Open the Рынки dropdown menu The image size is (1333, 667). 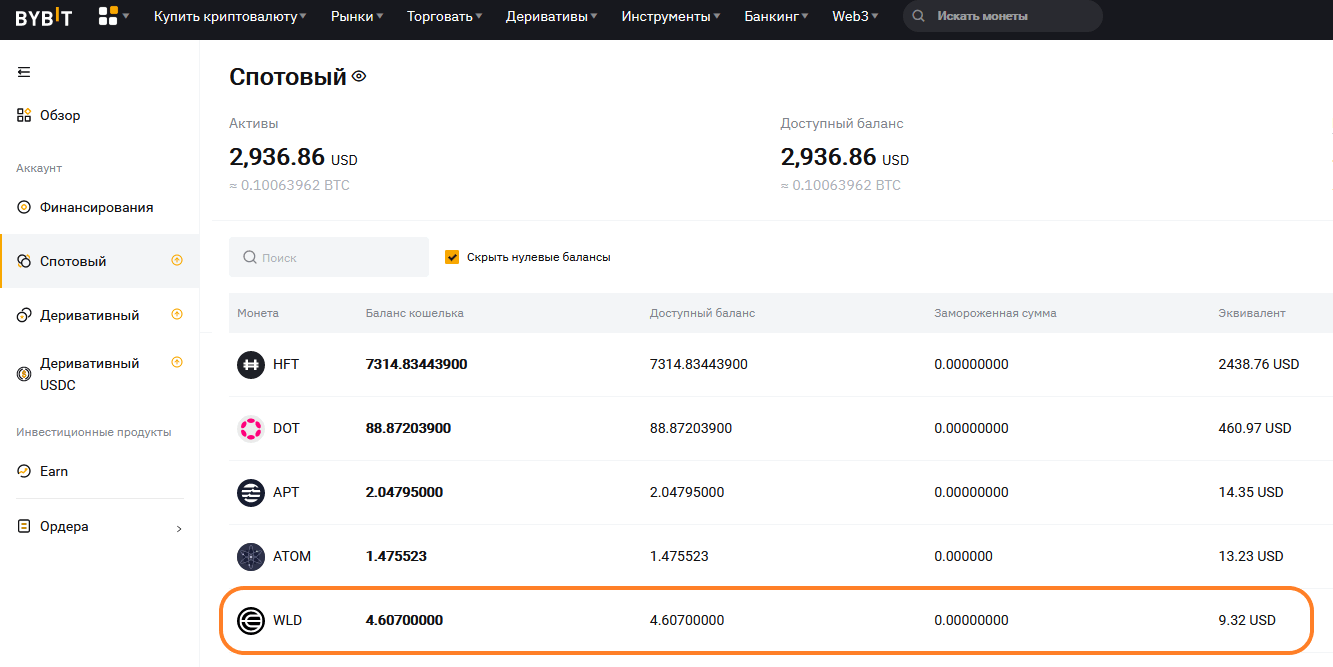point(357,16)
